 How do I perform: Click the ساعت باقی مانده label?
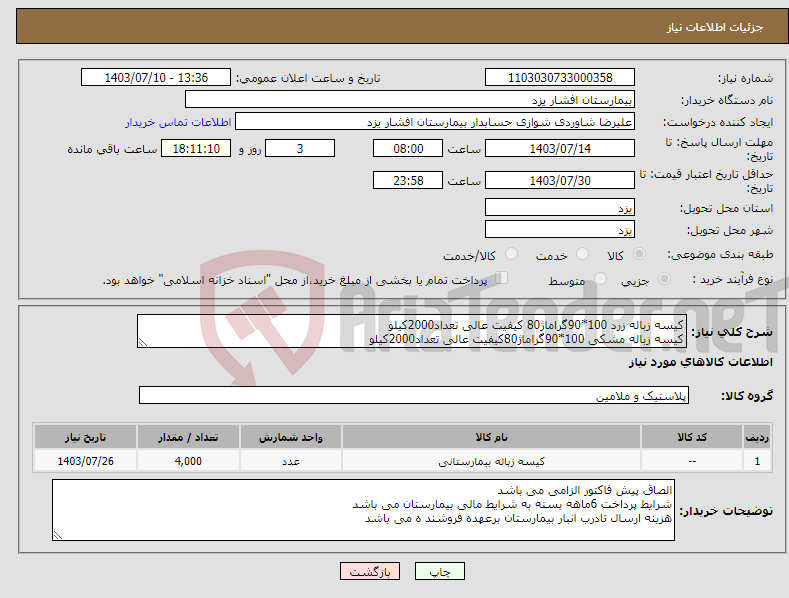112,149
